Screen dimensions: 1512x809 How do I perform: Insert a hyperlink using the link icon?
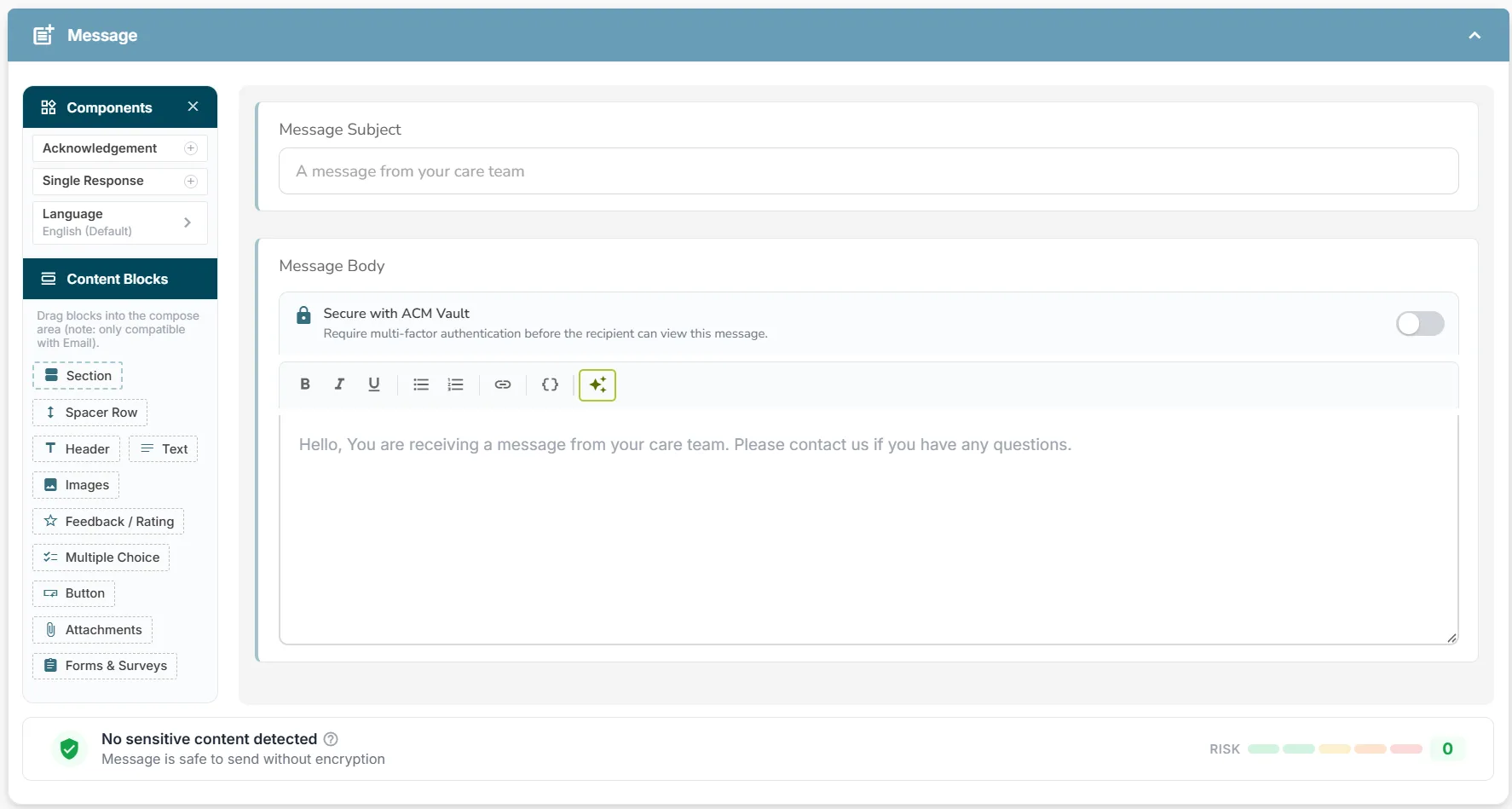(x=503, y=384)
